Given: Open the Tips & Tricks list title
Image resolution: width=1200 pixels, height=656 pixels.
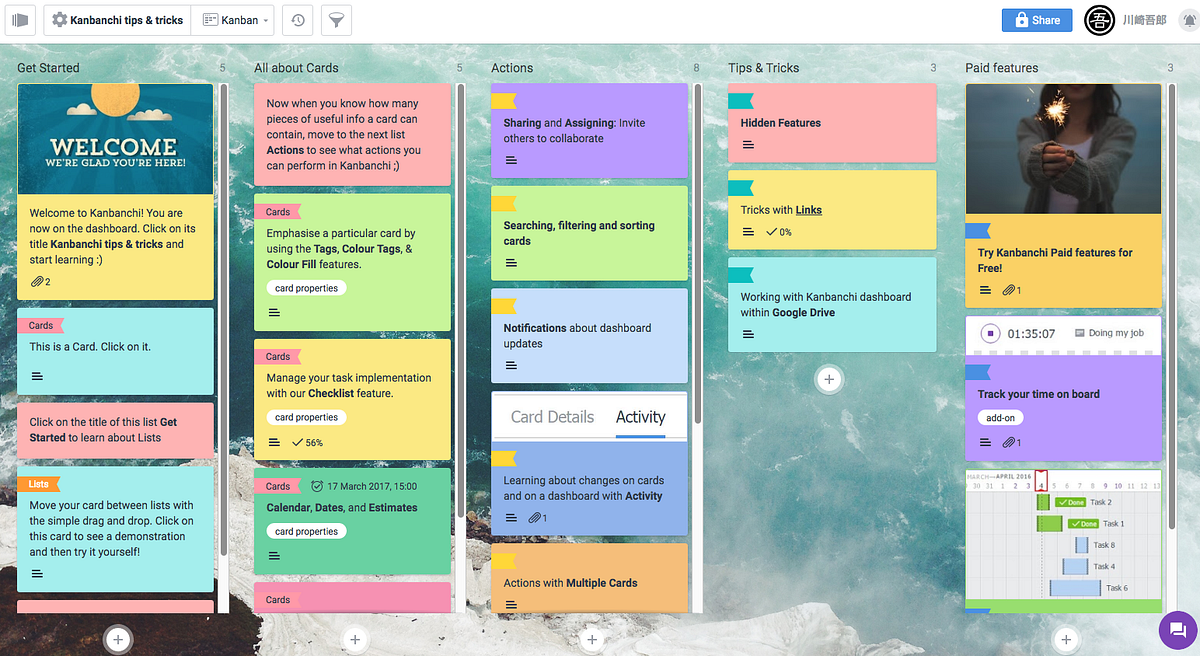Looking at the screenshot, I should 764,68.
